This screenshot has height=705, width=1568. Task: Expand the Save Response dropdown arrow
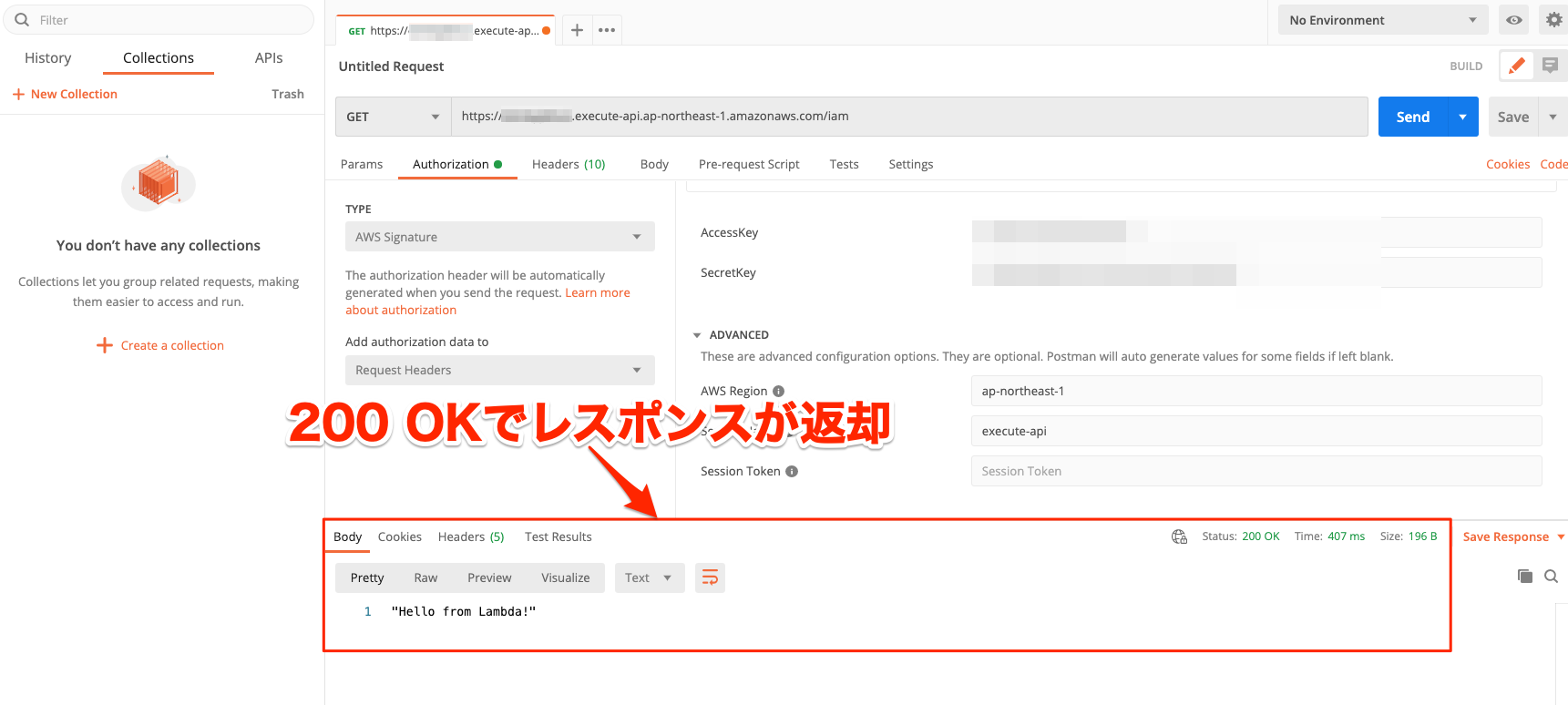coord(1561,536)
